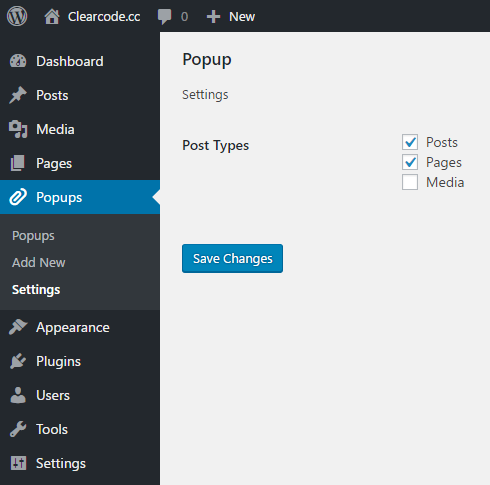Visit the Clearcode.cc site link

[104, 17]
